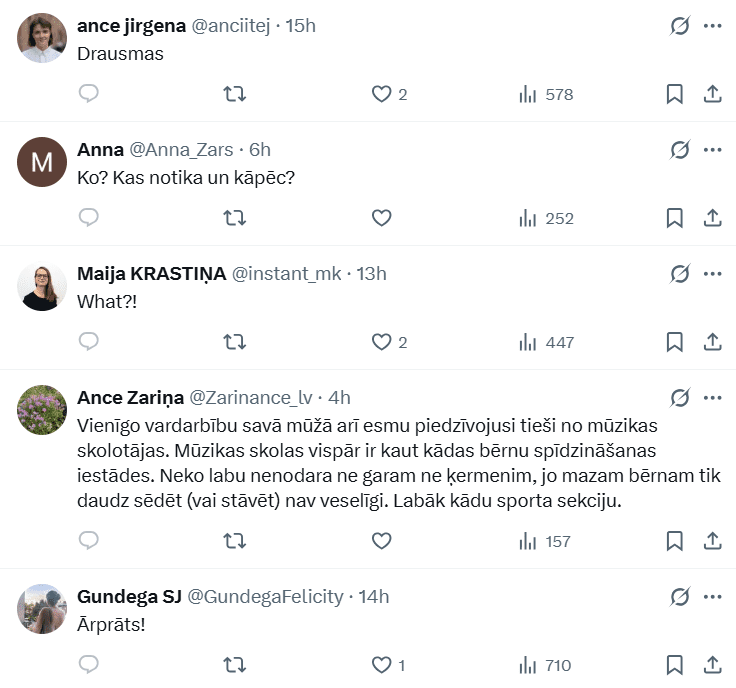Open Ance Zariņa's flower profile picture
The height and width of the screenshot is (688, 736).
[x=42, y=410]
